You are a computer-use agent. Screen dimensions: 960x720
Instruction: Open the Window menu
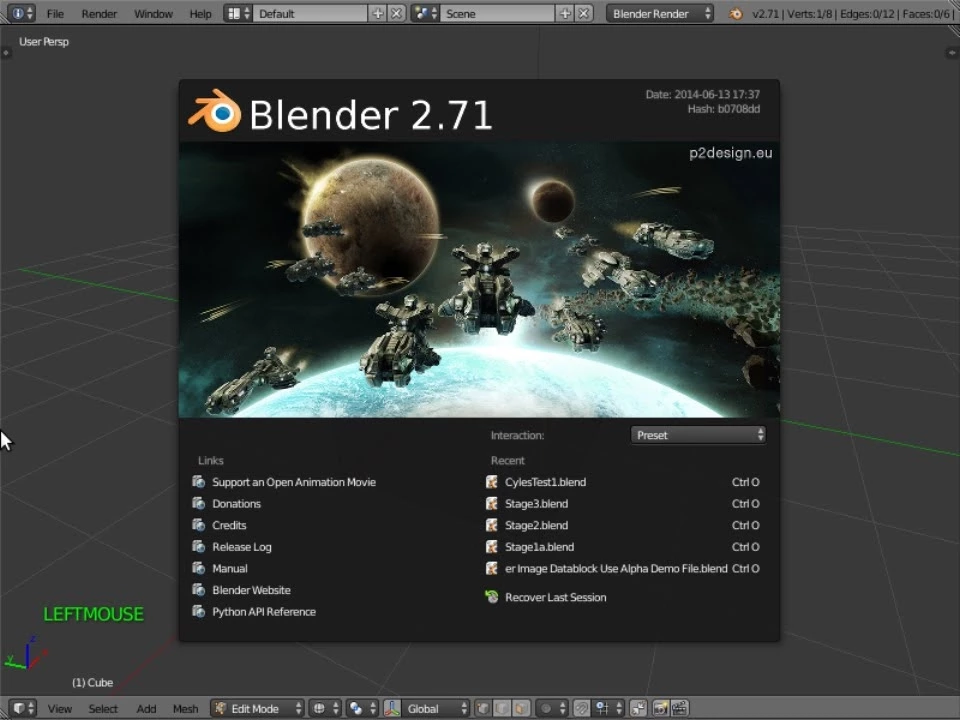153,13
